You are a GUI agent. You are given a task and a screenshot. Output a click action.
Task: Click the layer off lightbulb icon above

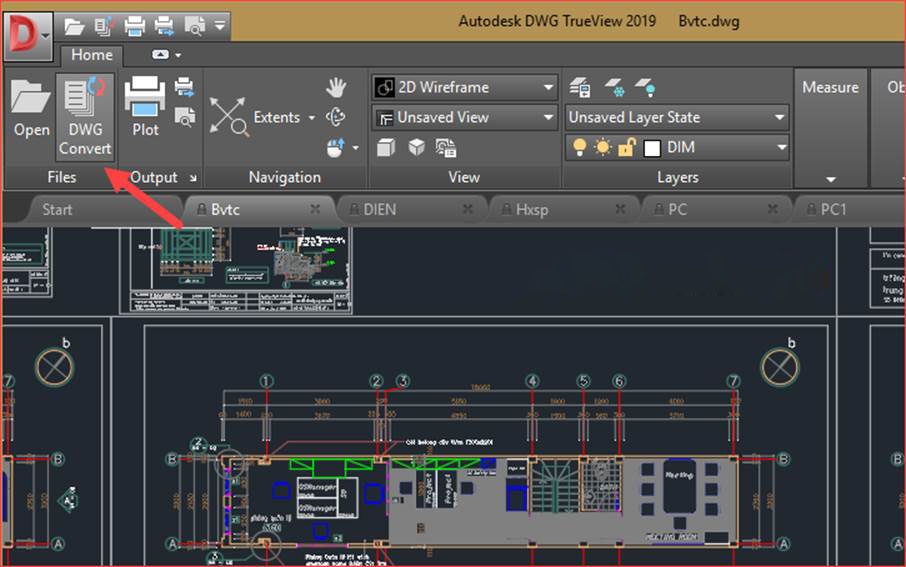645,88
